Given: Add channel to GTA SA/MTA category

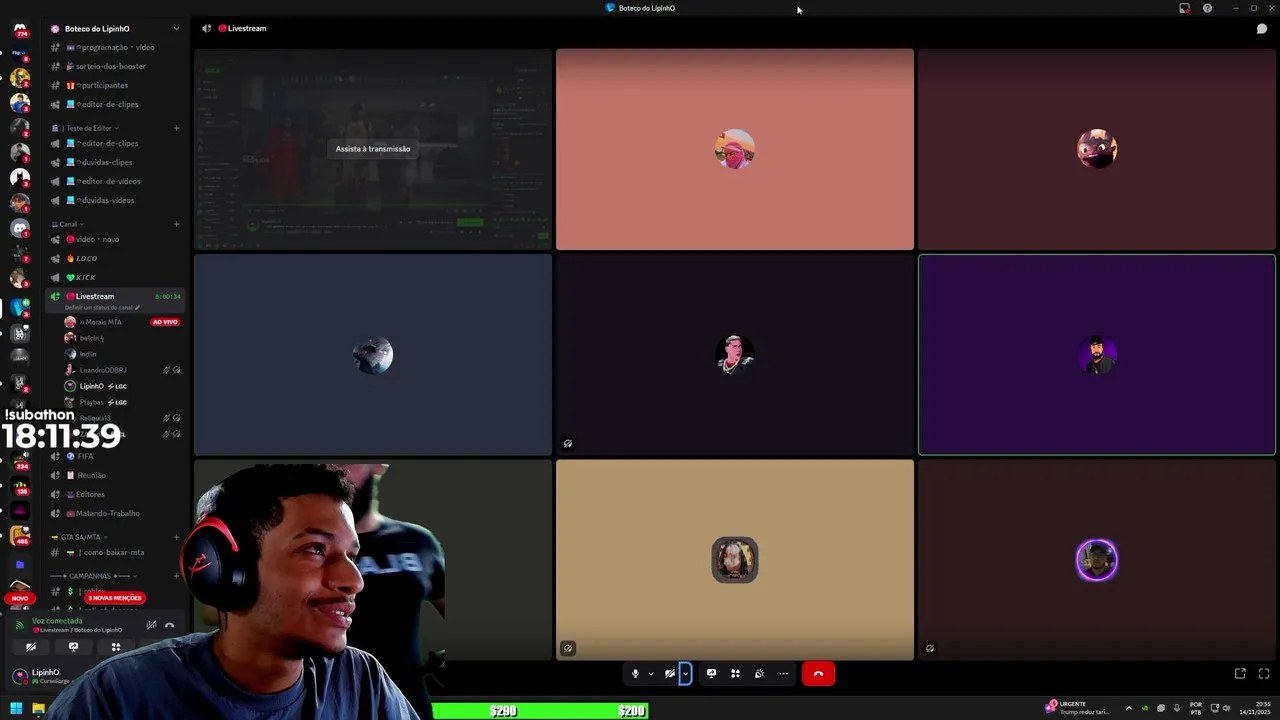Looking at the screenshot, I should pos(176,537).
